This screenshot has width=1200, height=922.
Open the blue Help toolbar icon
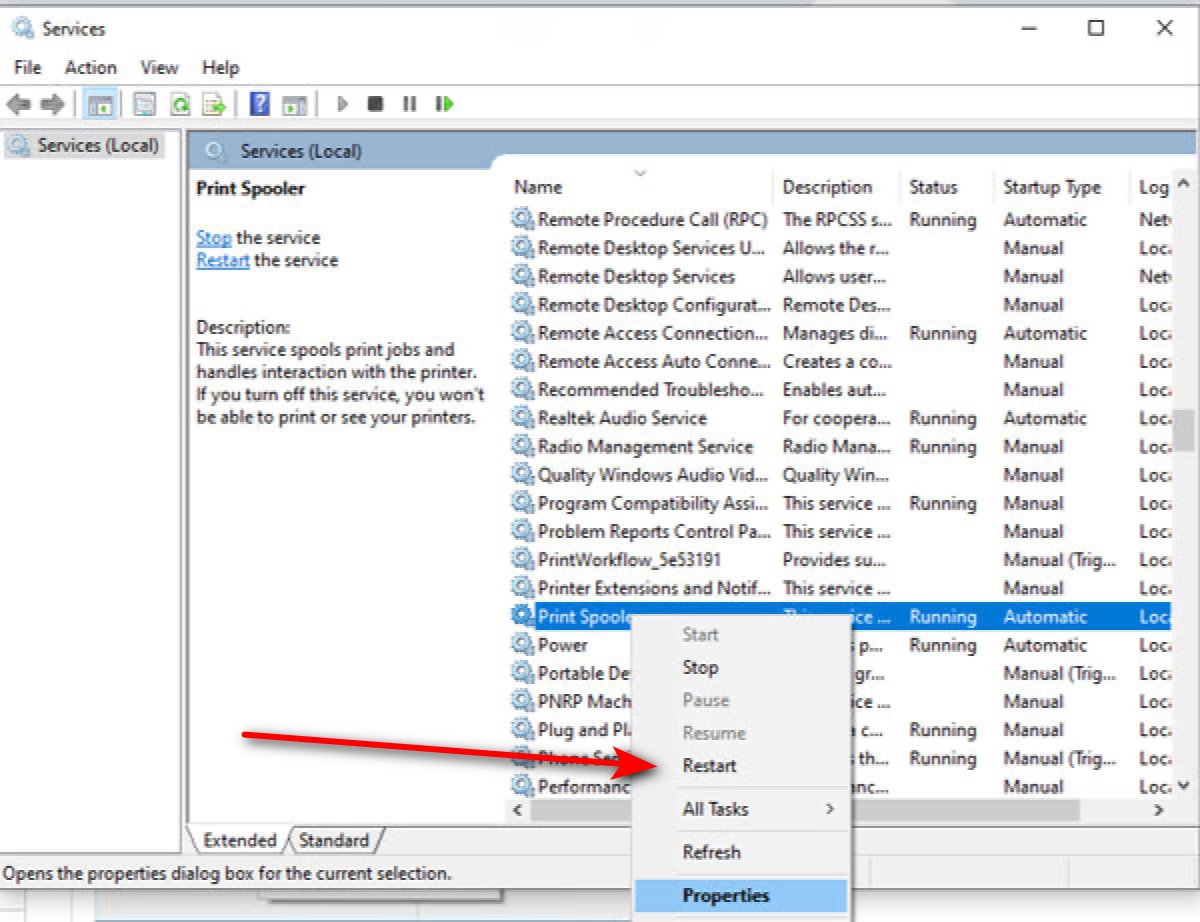tap(260, 104)
